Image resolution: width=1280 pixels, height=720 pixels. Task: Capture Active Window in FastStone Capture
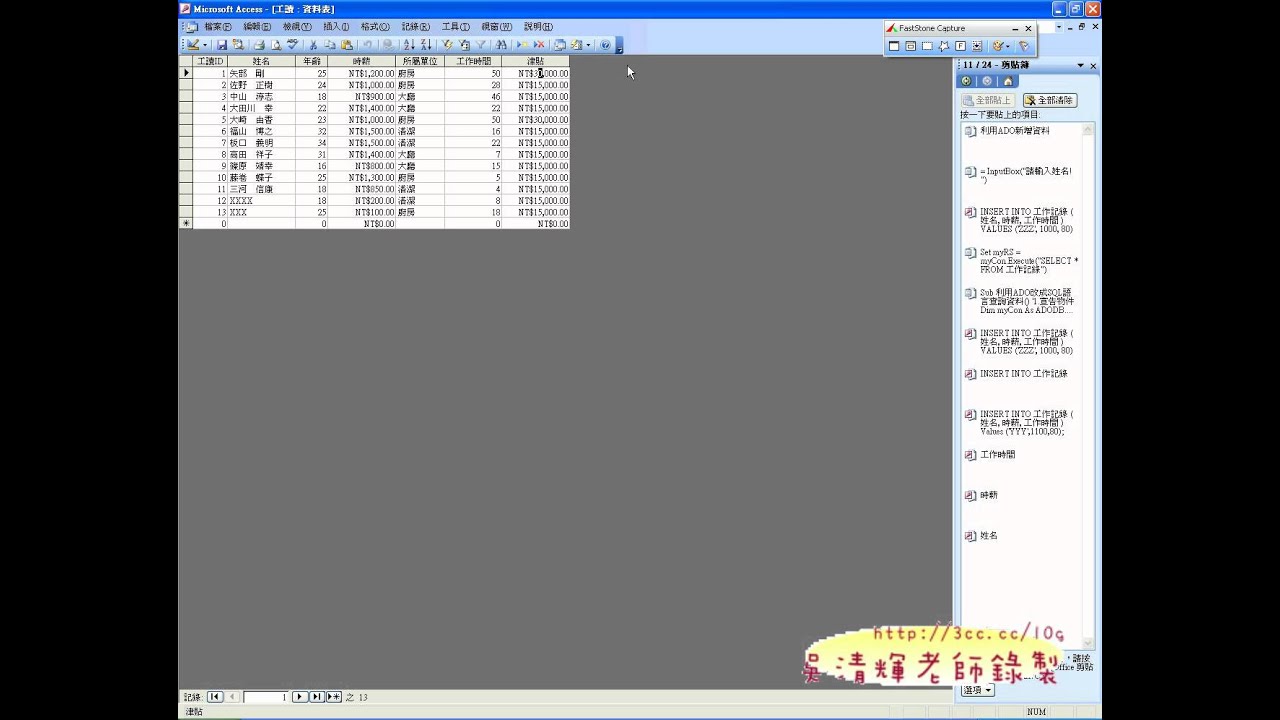pyautogui.click(x=894, y=46)
